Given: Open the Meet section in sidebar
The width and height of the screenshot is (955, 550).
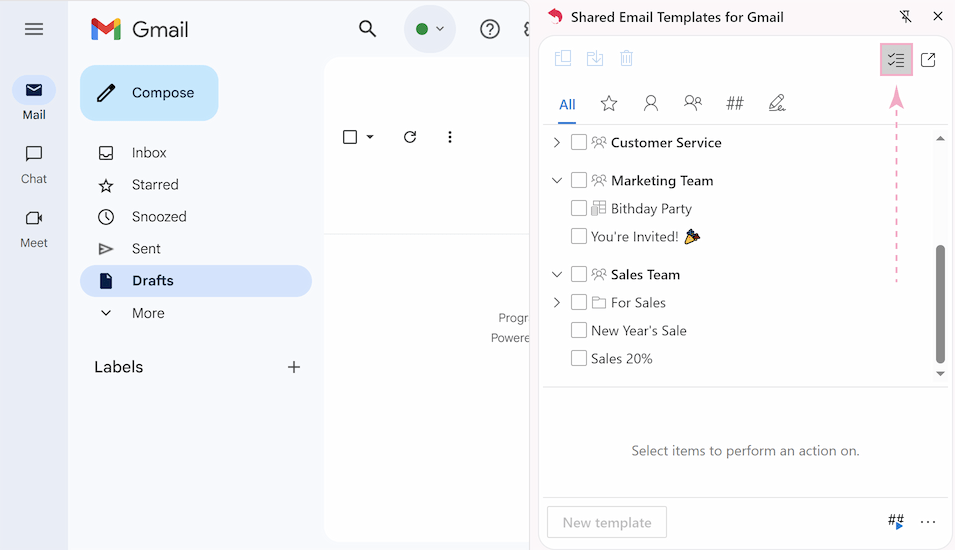Looking at the screenshot, I should (x=33, y=229).
